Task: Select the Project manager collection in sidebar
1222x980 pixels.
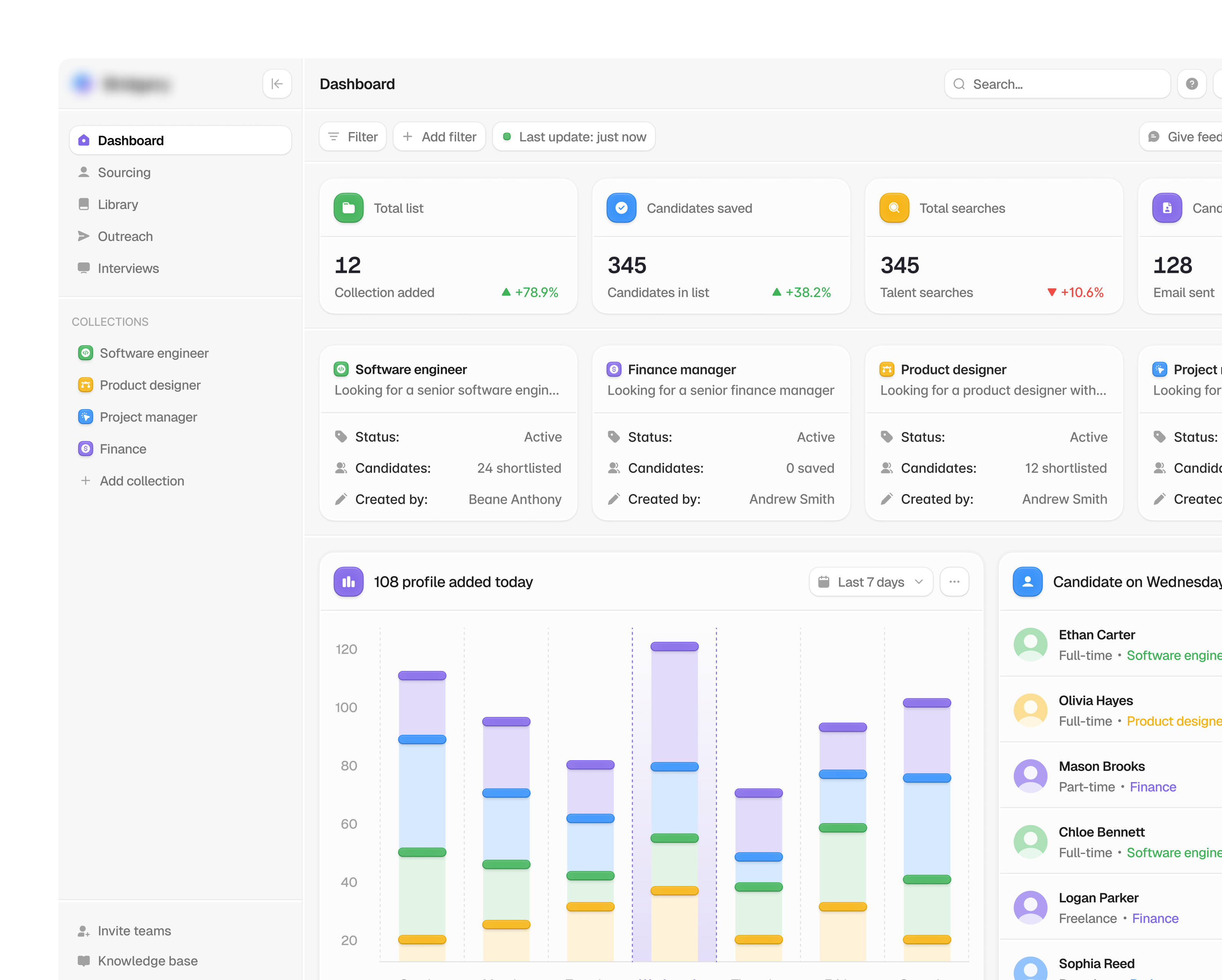Action: coord(180,417)
